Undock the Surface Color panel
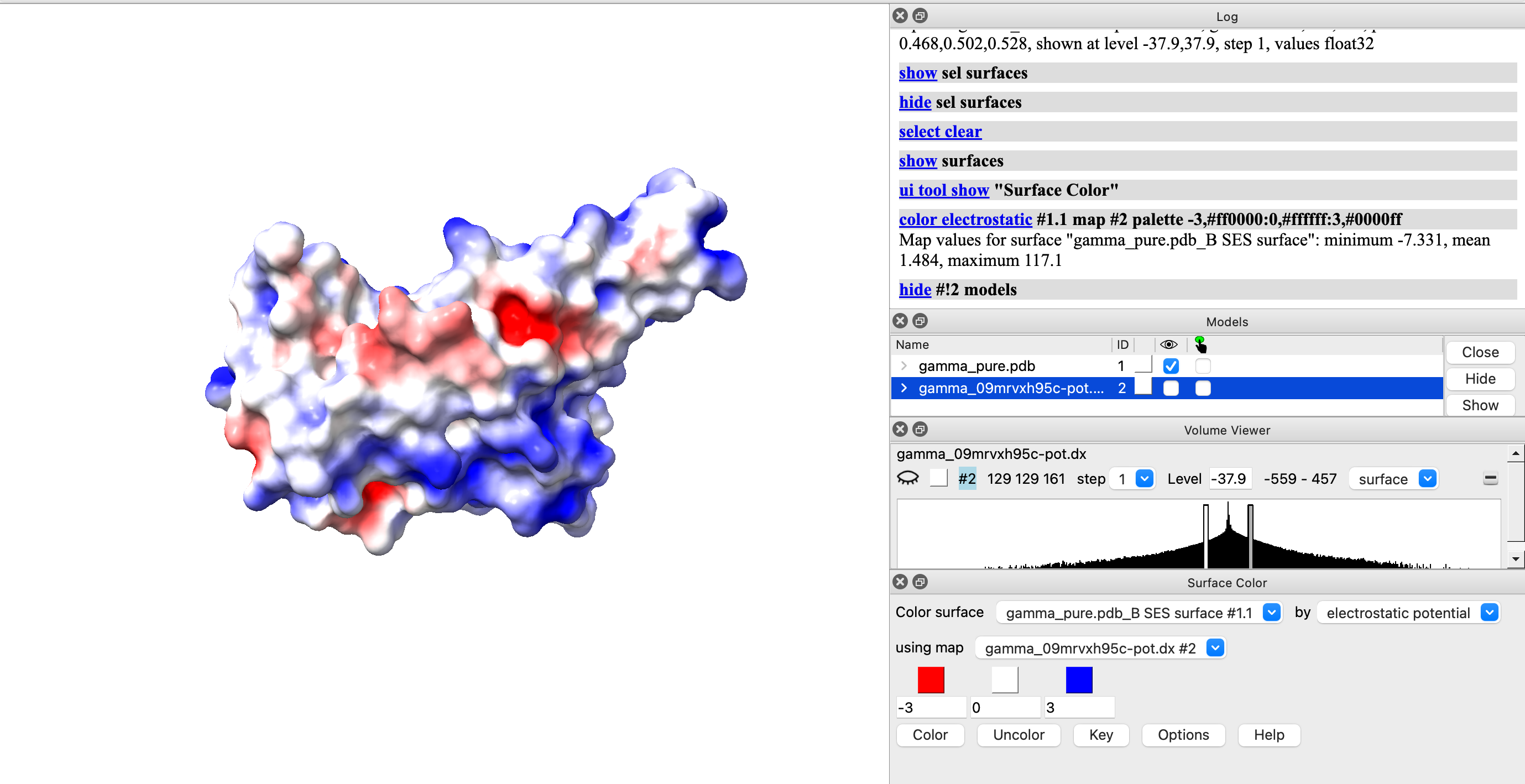Viewport: 1525px width, 784px height. 920,582
